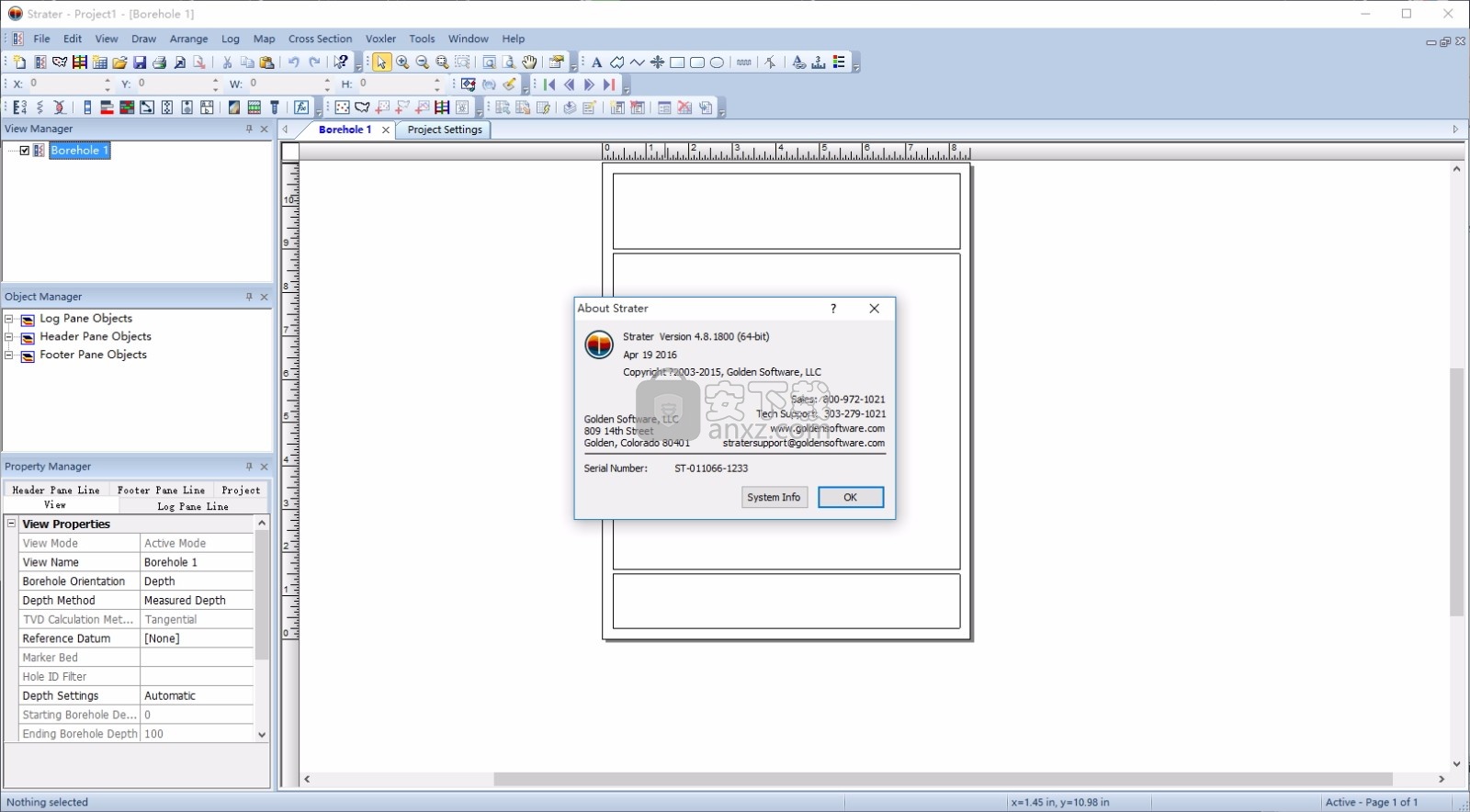Click the About dialog question mark button

(x=833, y=309)
